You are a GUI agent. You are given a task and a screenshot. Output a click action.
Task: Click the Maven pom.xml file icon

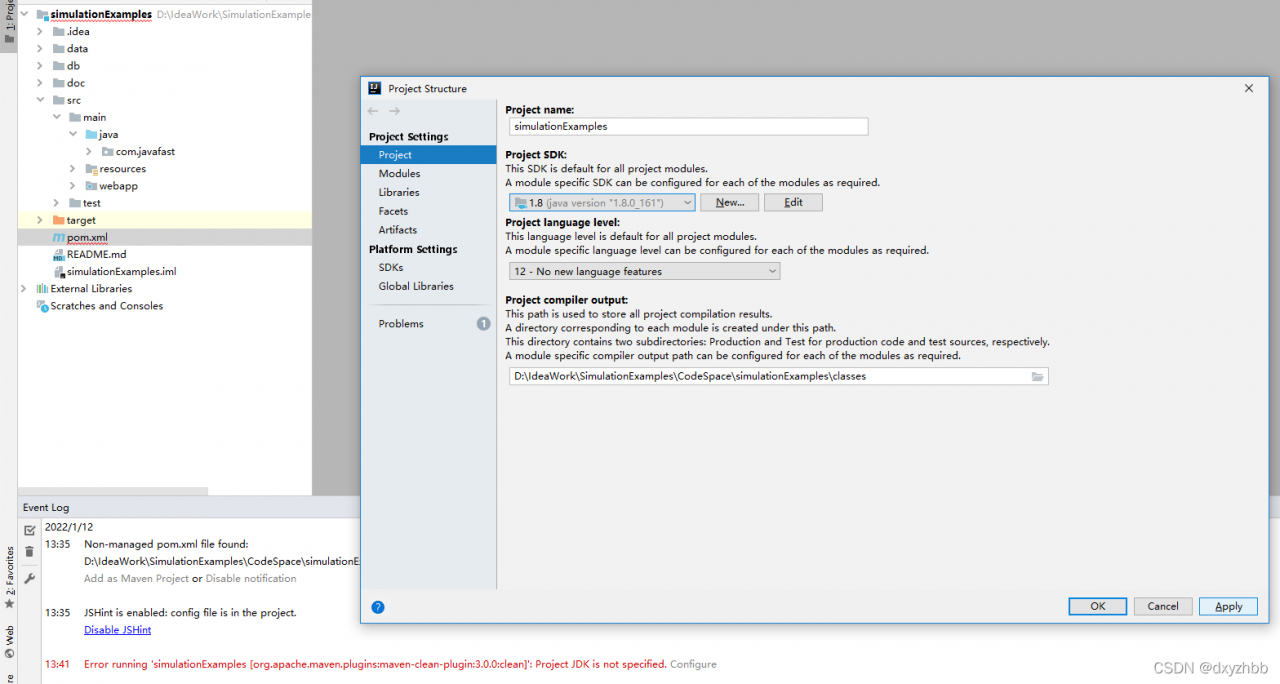point(58,238)
